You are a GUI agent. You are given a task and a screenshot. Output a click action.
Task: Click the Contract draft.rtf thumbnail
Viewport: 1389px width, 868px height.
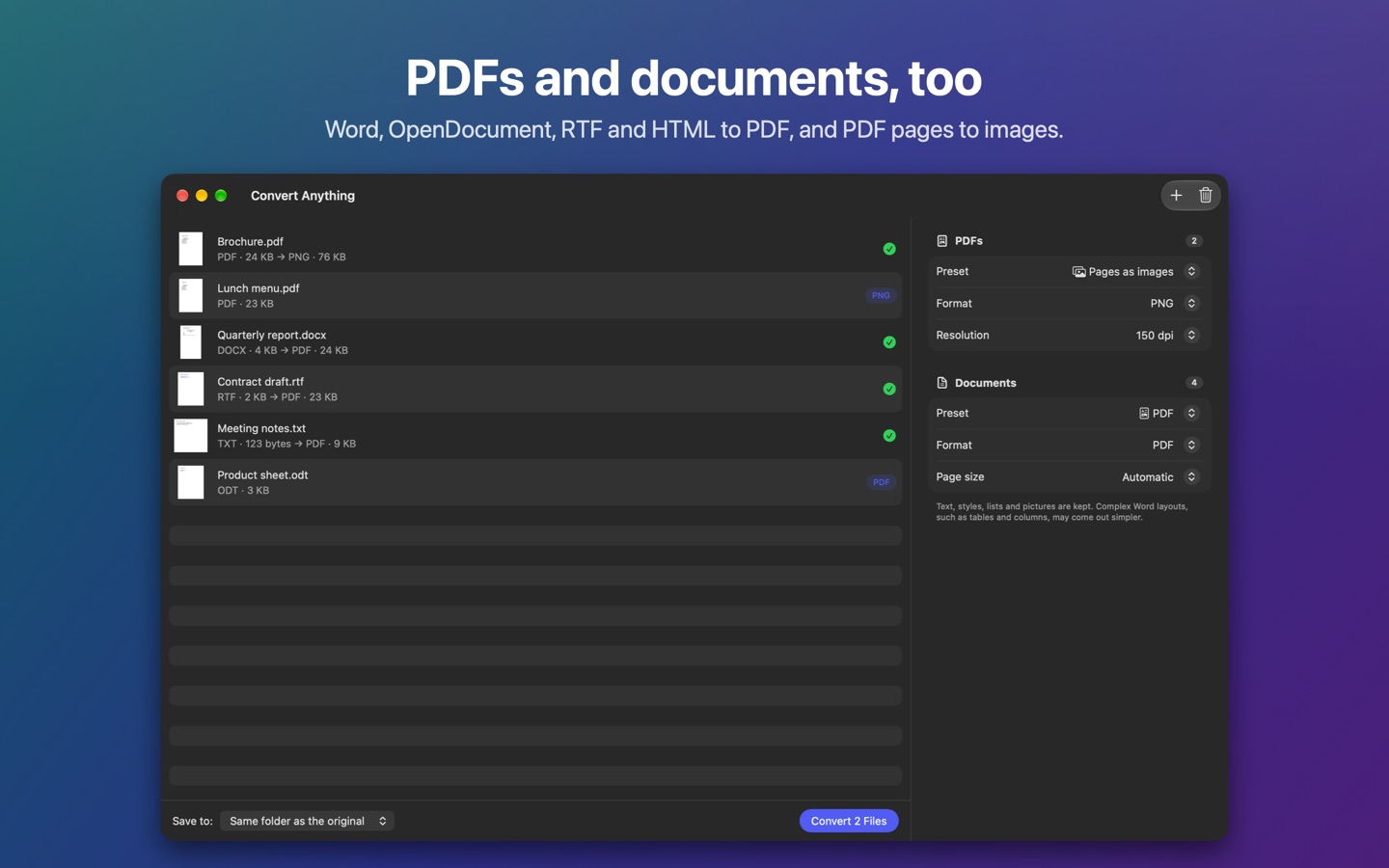coord(191,389)
